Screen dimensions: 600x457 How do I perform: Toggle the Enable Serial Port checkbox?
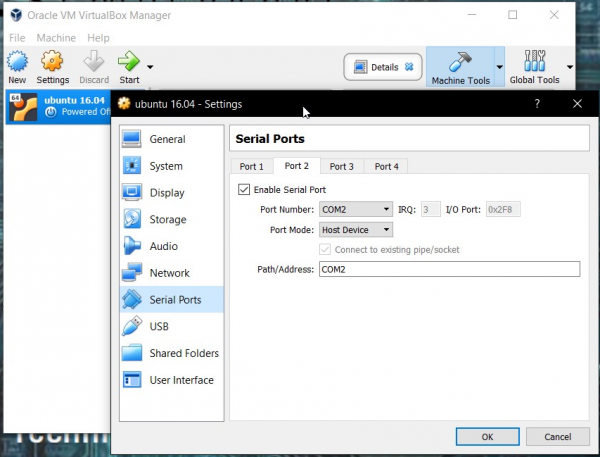point(244,189)
